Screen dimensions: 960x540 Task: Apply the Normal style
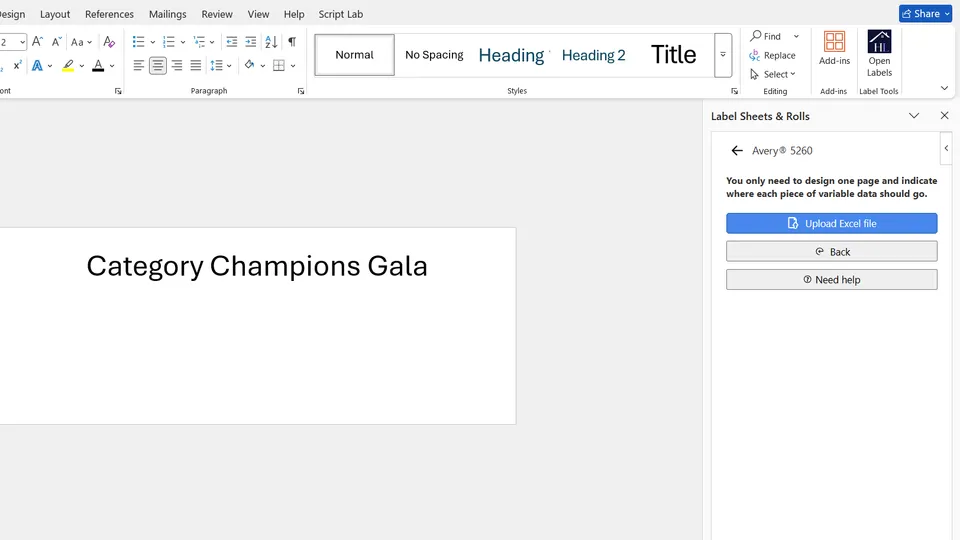coord(354,54)
